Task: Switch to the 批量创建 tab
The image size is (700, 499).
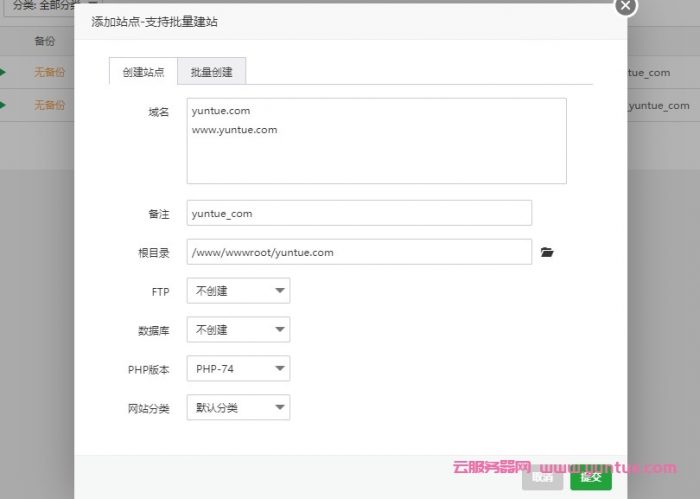Action: coord(211,71)
